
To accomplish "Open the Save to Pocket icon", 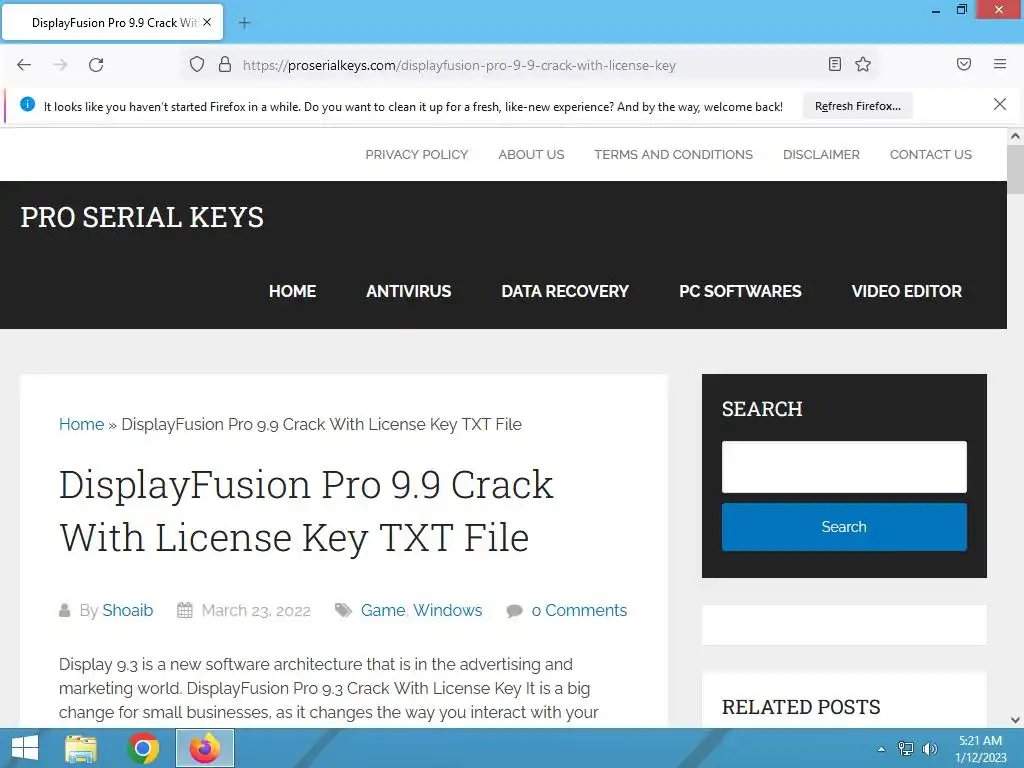I will click(964, 64).
